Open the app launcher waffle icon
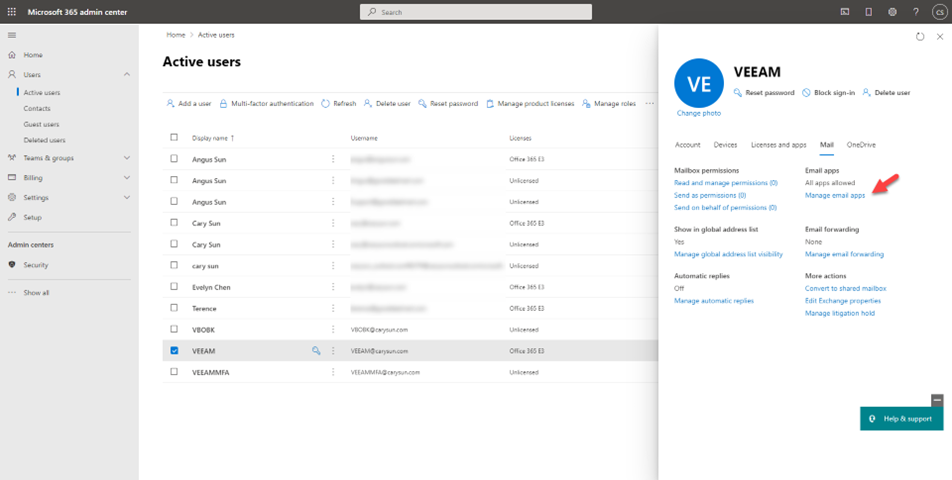The width and height of the screenshot is (952, 480). 12,12
